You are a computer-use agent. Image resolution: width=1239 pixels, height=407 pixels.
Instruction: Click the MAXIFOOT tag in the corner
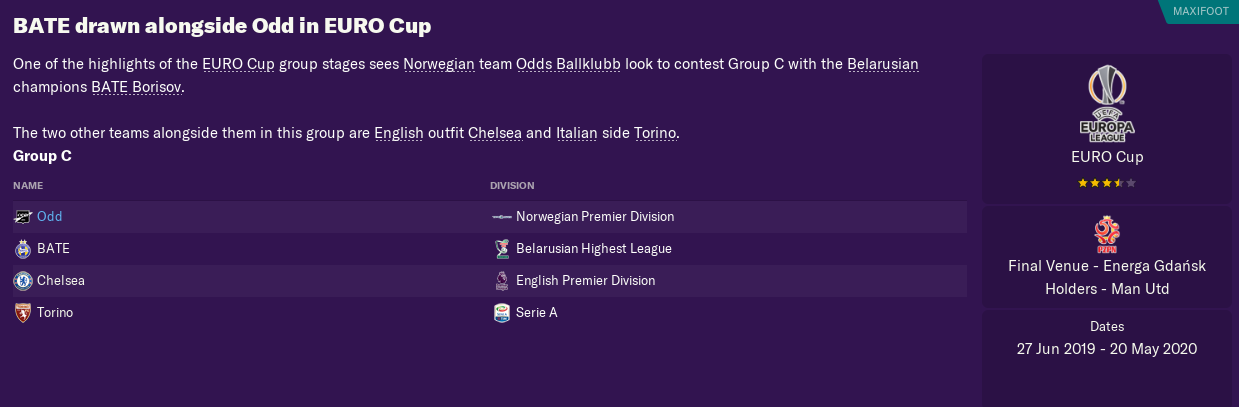[1200, 11]
